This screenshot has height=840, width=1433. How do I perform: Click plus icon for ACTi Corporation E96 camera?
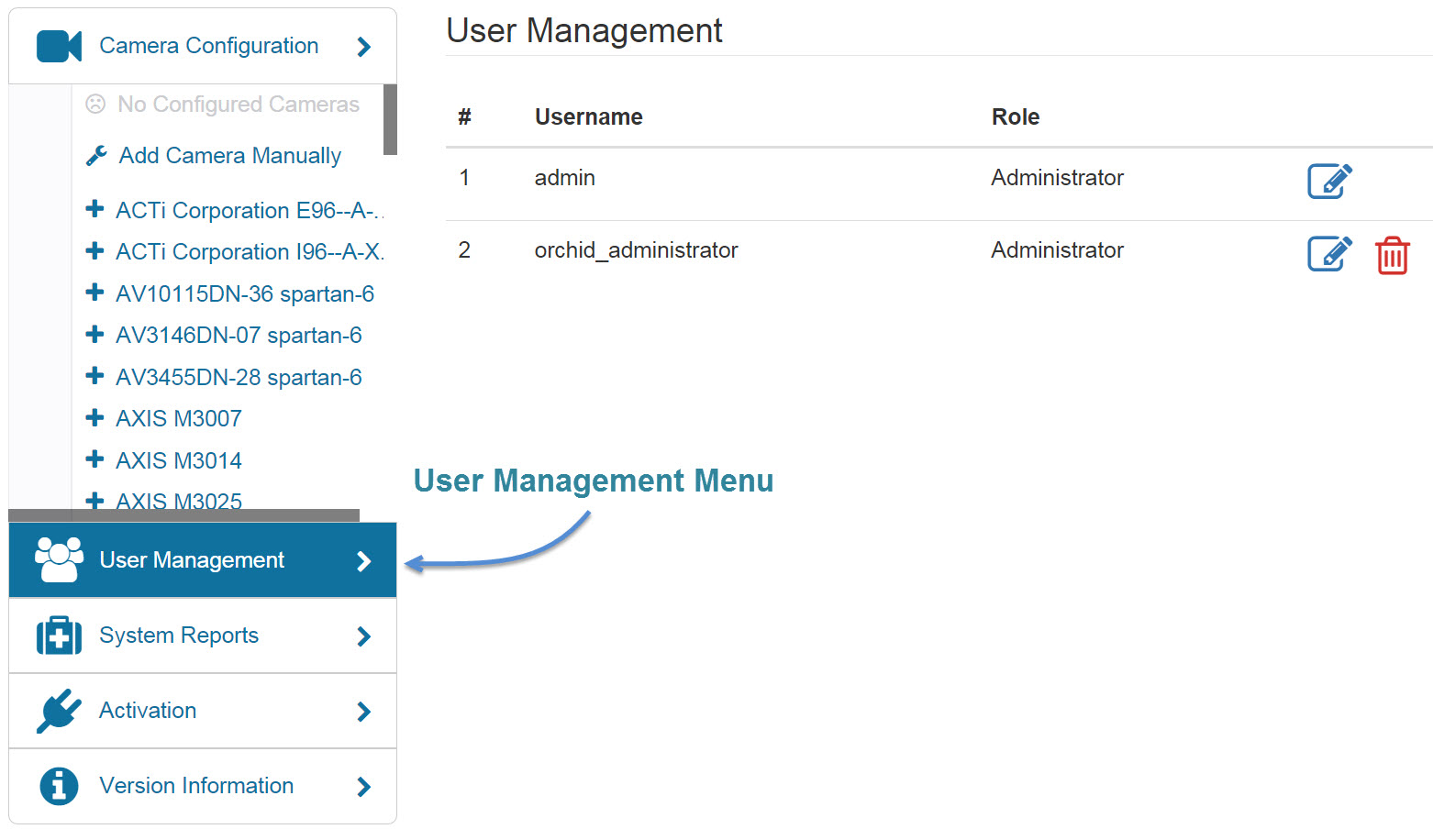94,209
